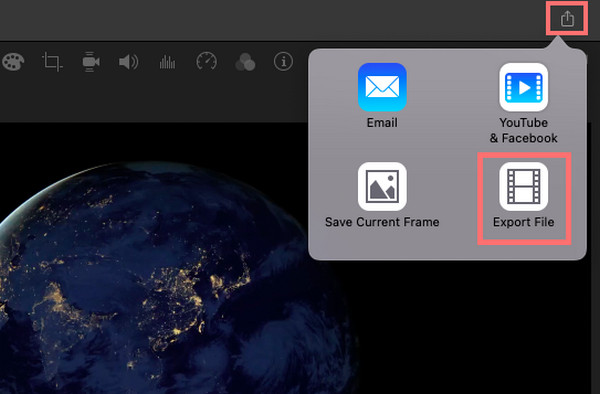Image resolution: width=600 pixels, height=394 pixels.
Task: Open the color correction palette tool
Action: click(x=13, y=62)
